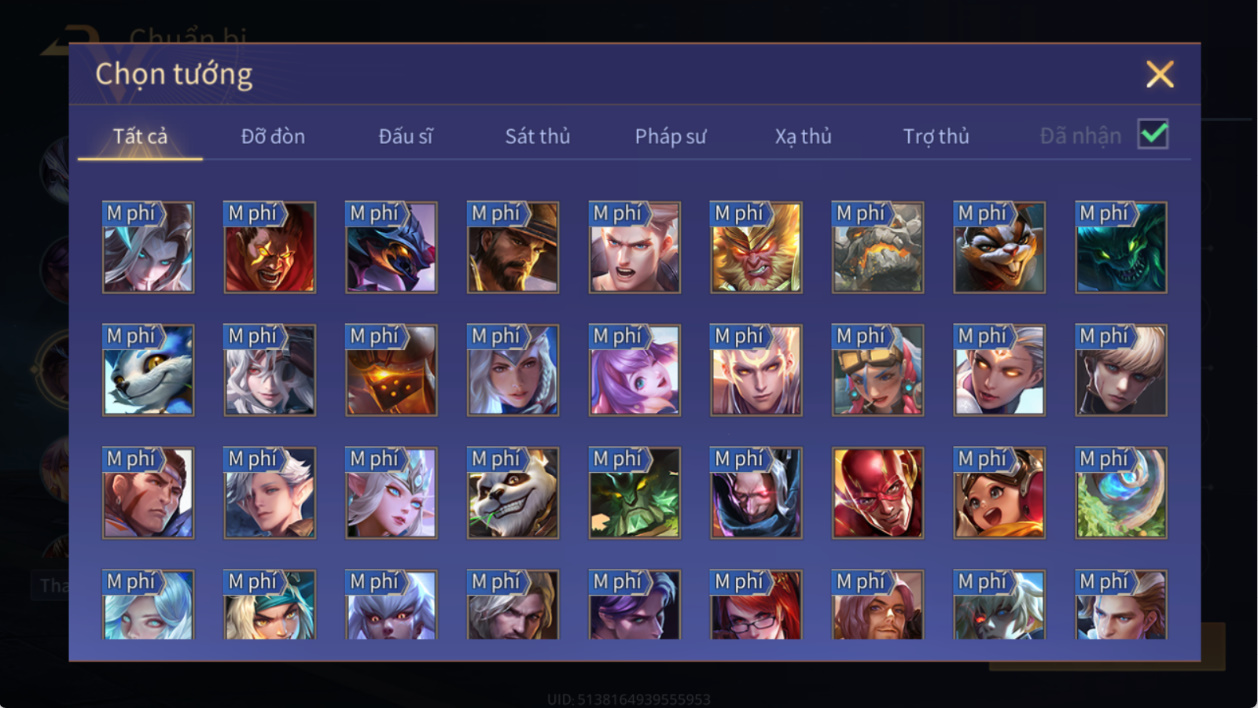Select the Đấu sĩ tab

coord(405,136)
